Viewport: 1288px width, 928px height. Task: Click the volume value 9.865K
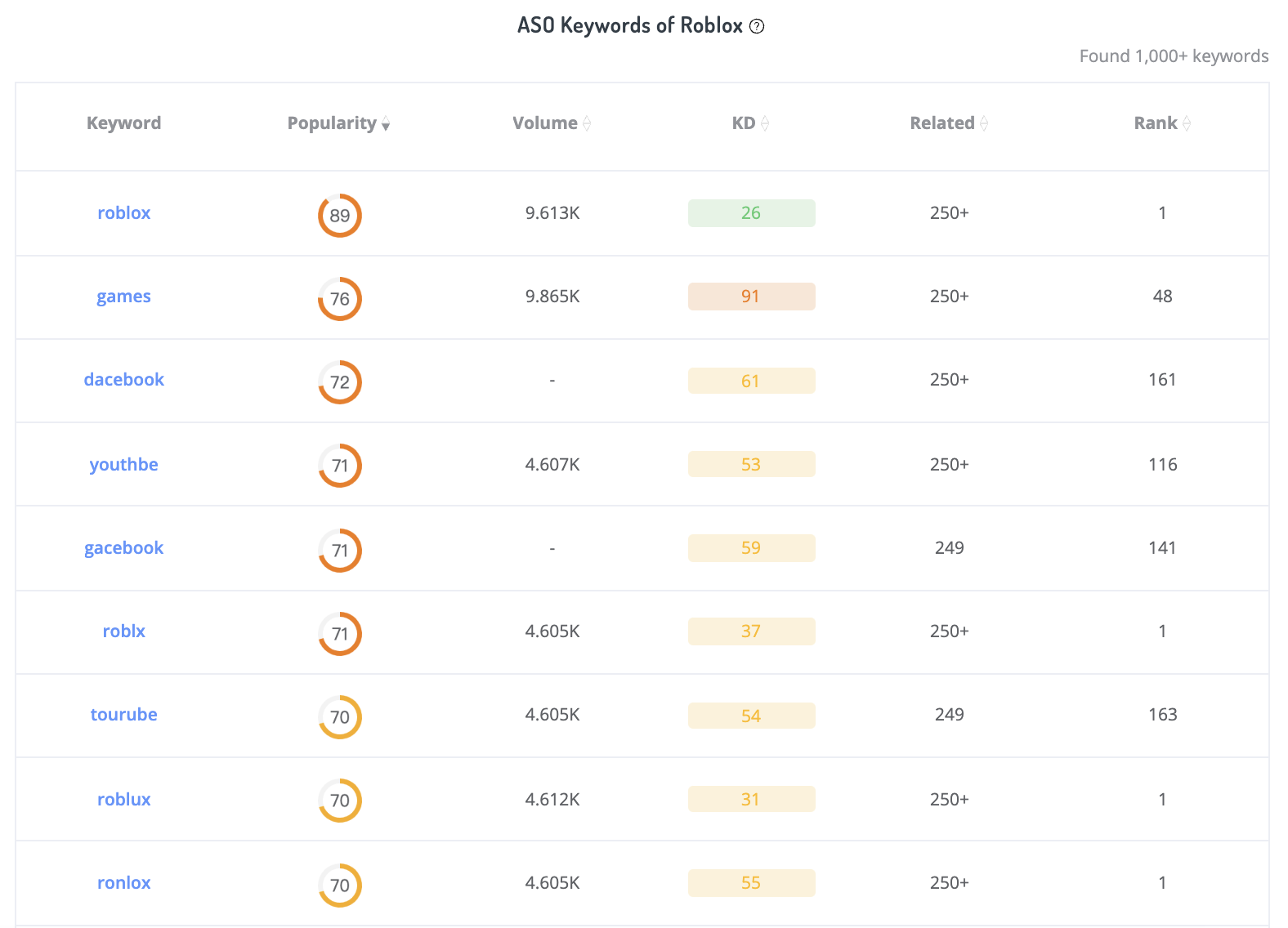pyautogui.click(x=552, y=297)
